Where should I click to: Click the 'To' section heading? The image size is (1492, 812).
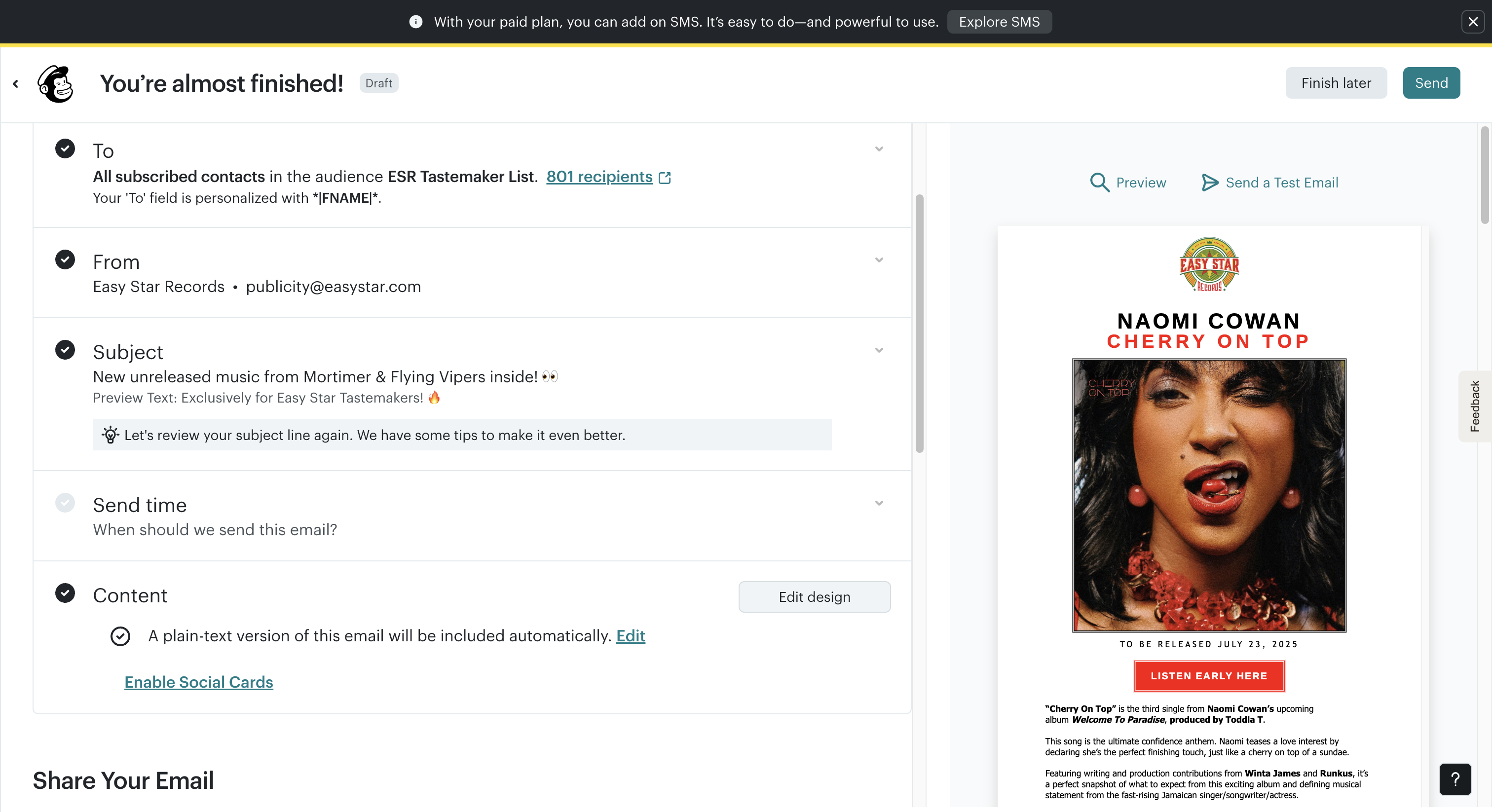[x=103, y=151]
